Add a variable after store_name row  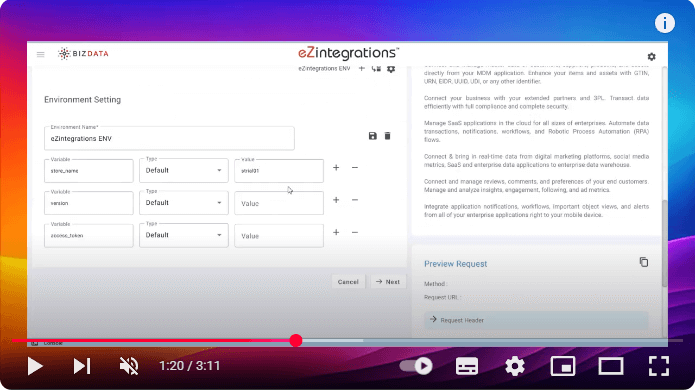click(x=336, y=168)
